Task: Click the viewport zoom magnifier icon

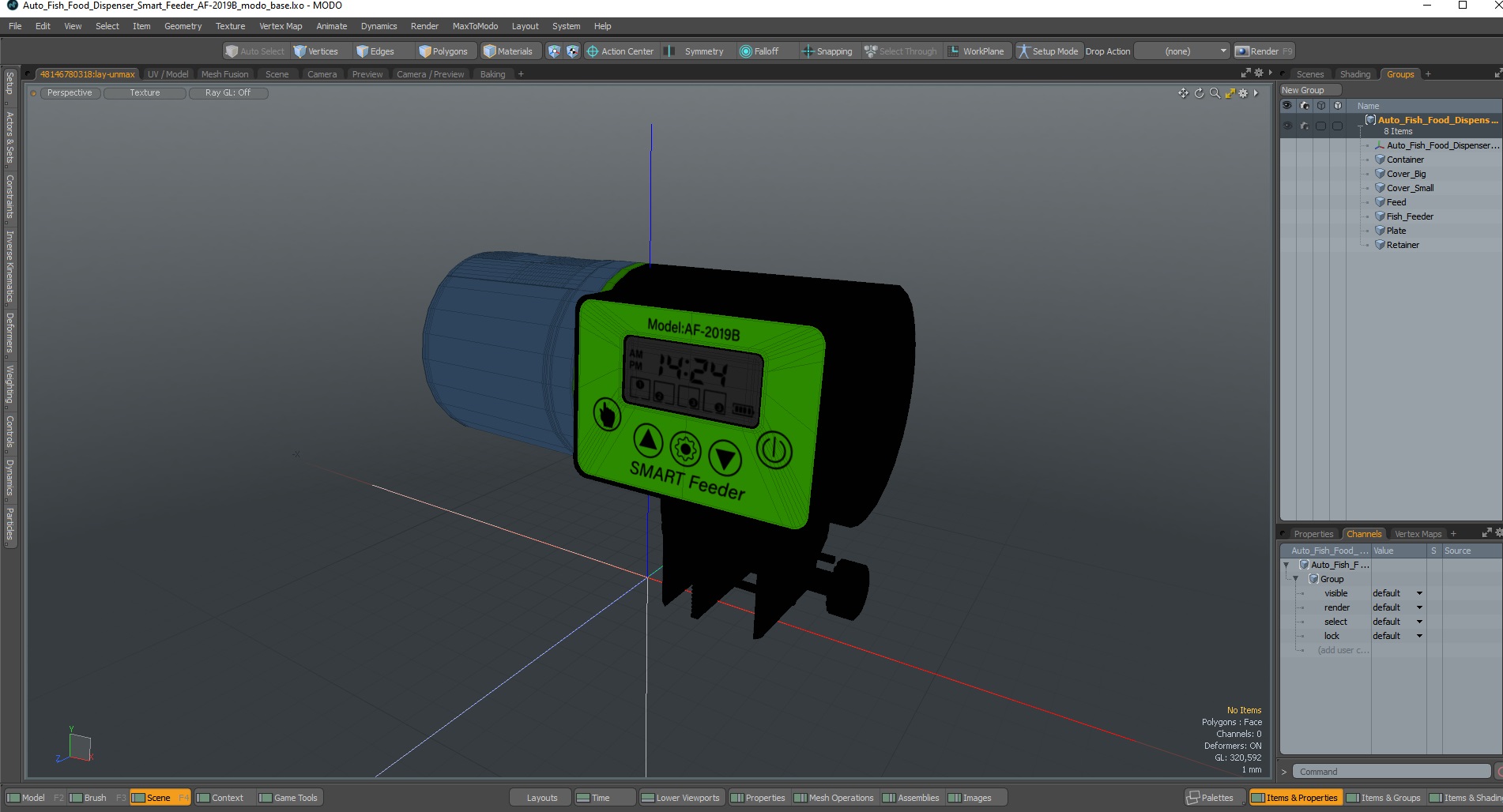Action: point(1215,93)
